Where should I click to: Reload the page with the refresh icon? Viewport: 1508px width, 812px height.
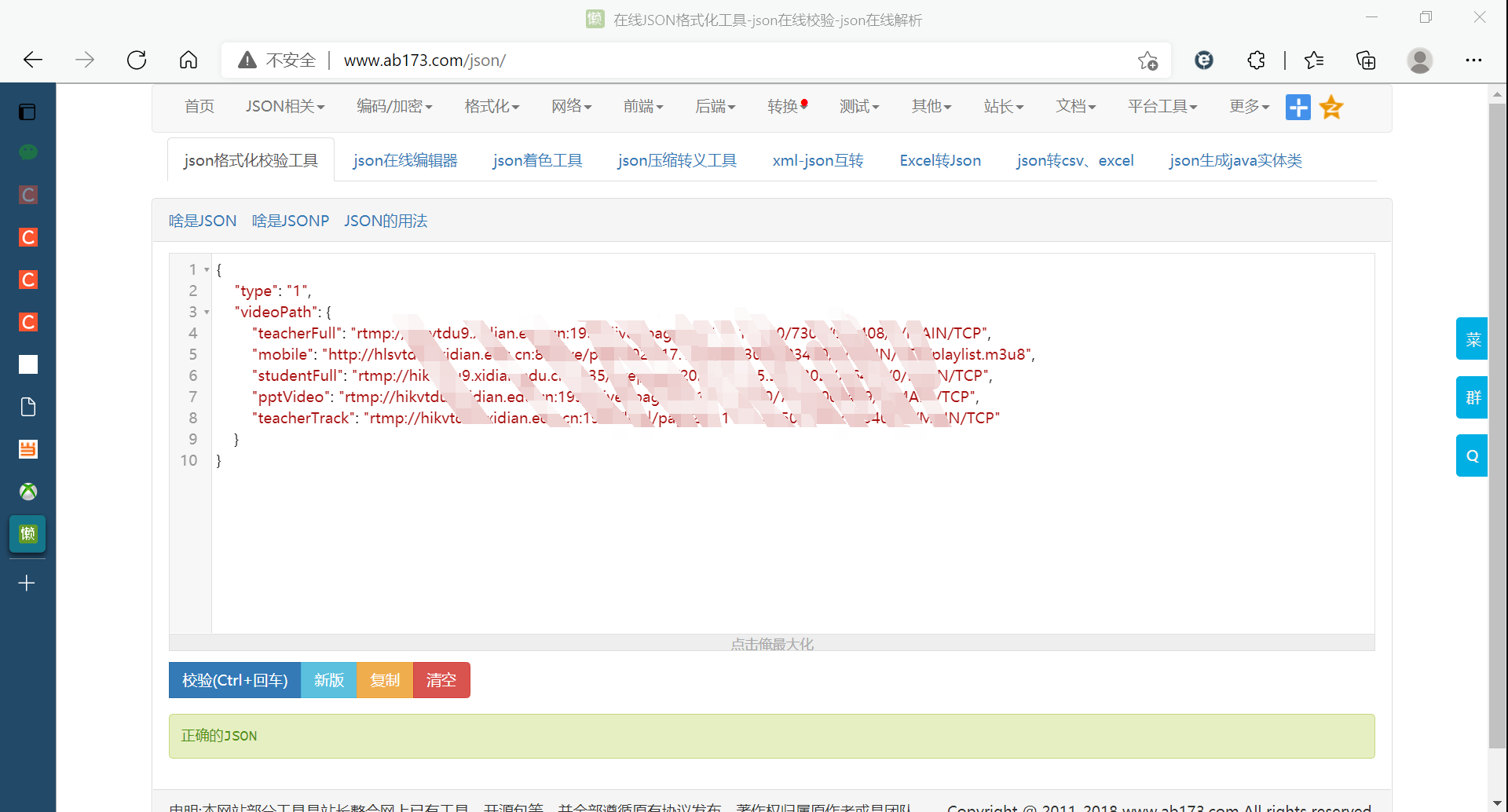click(136, 60)
